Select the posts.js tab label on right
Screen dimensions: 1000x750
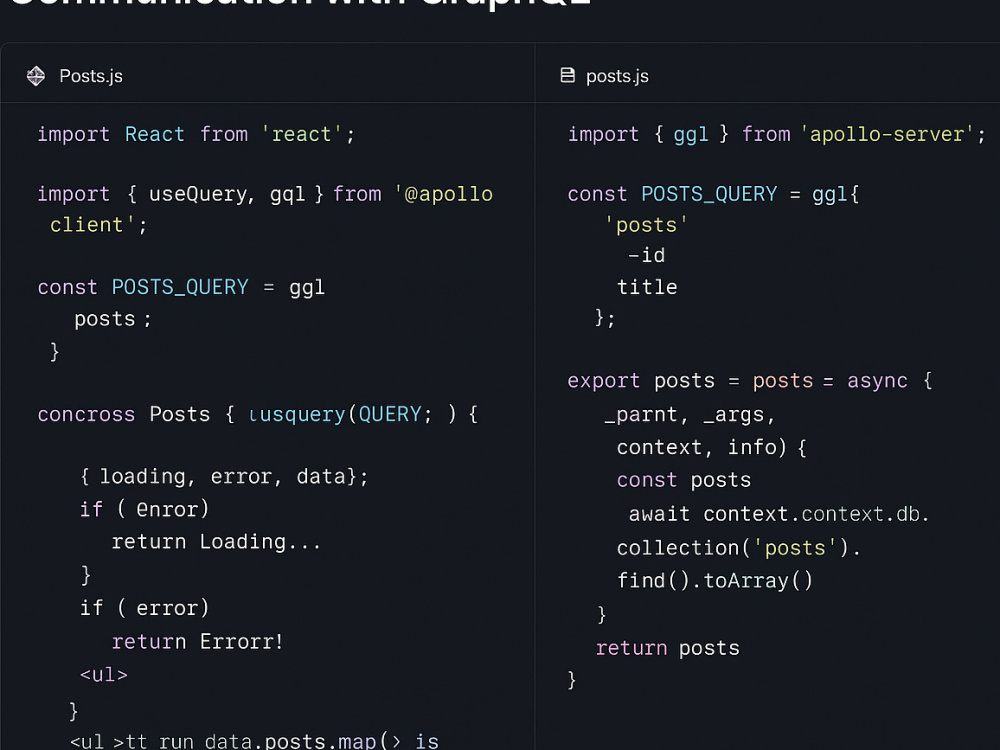point(617,76)
